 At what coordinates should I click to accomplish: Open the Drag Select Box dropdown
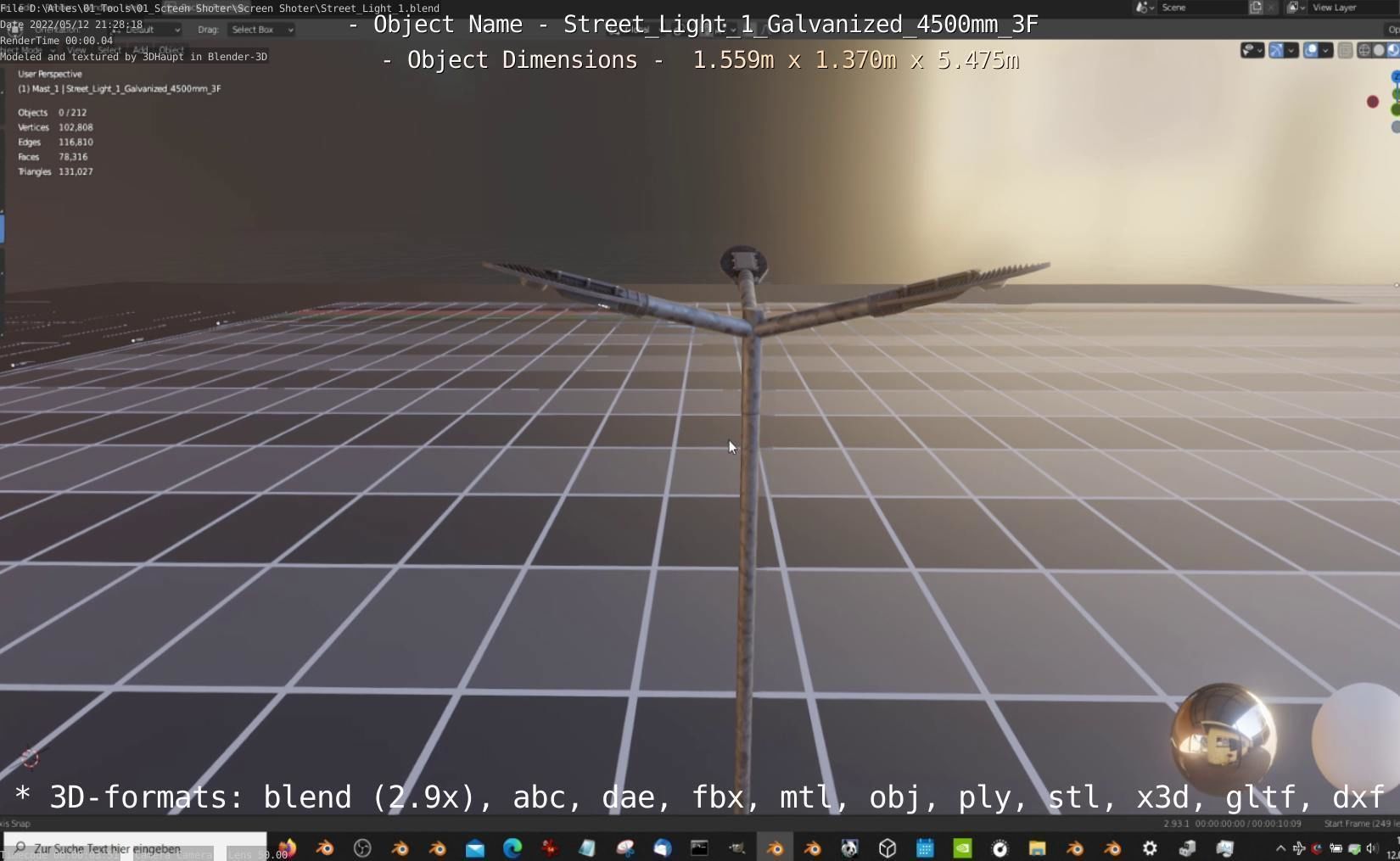click(x=261, y=30)
